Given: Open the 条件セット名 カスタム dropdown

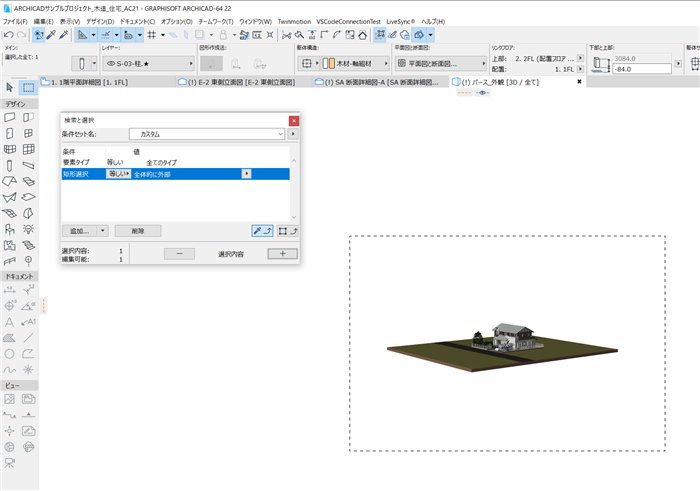Looking at the screenshot, I should [x=207, y=134].
